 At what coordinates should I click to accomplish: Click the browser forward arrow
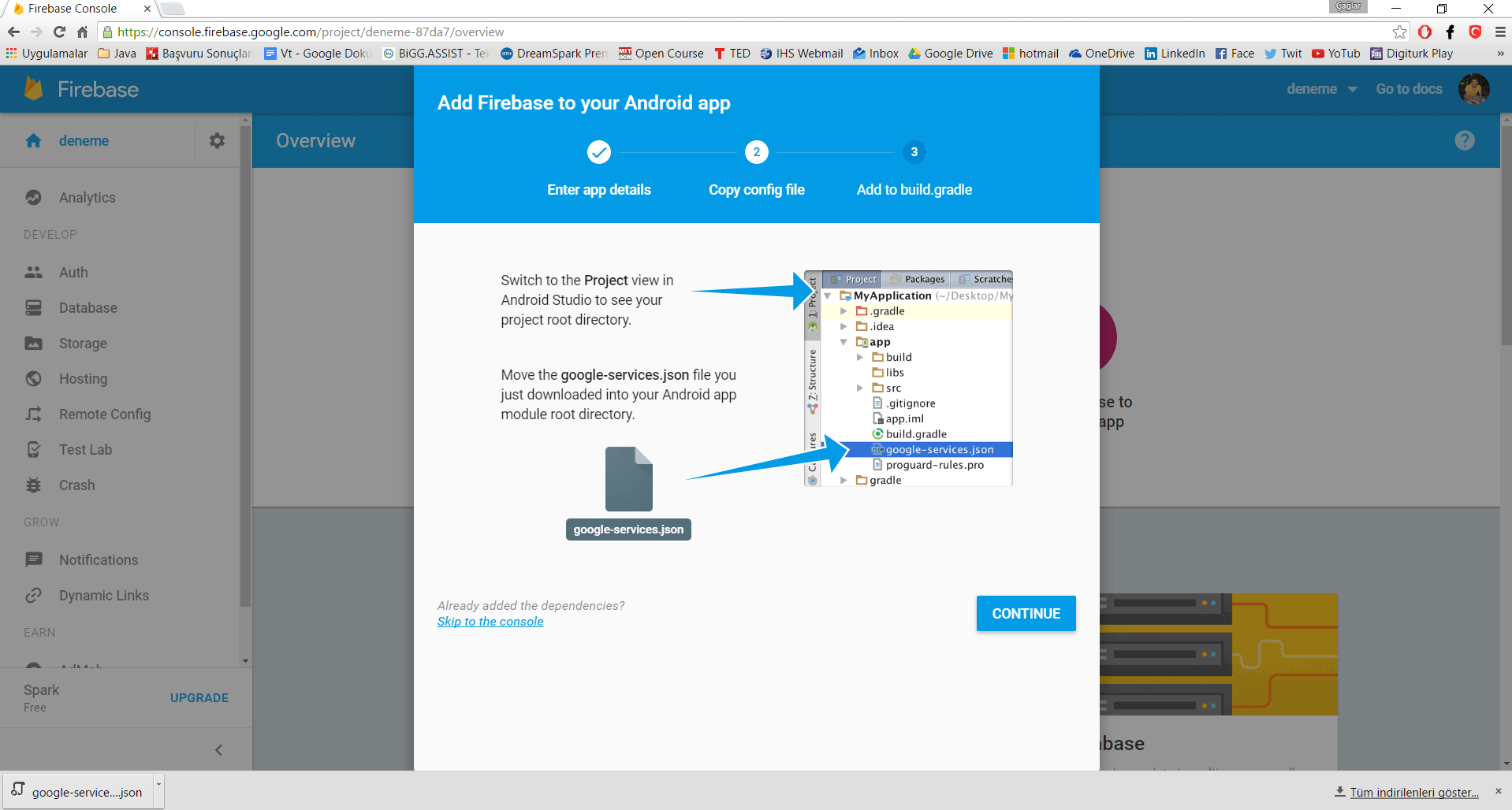pos(36,32)
